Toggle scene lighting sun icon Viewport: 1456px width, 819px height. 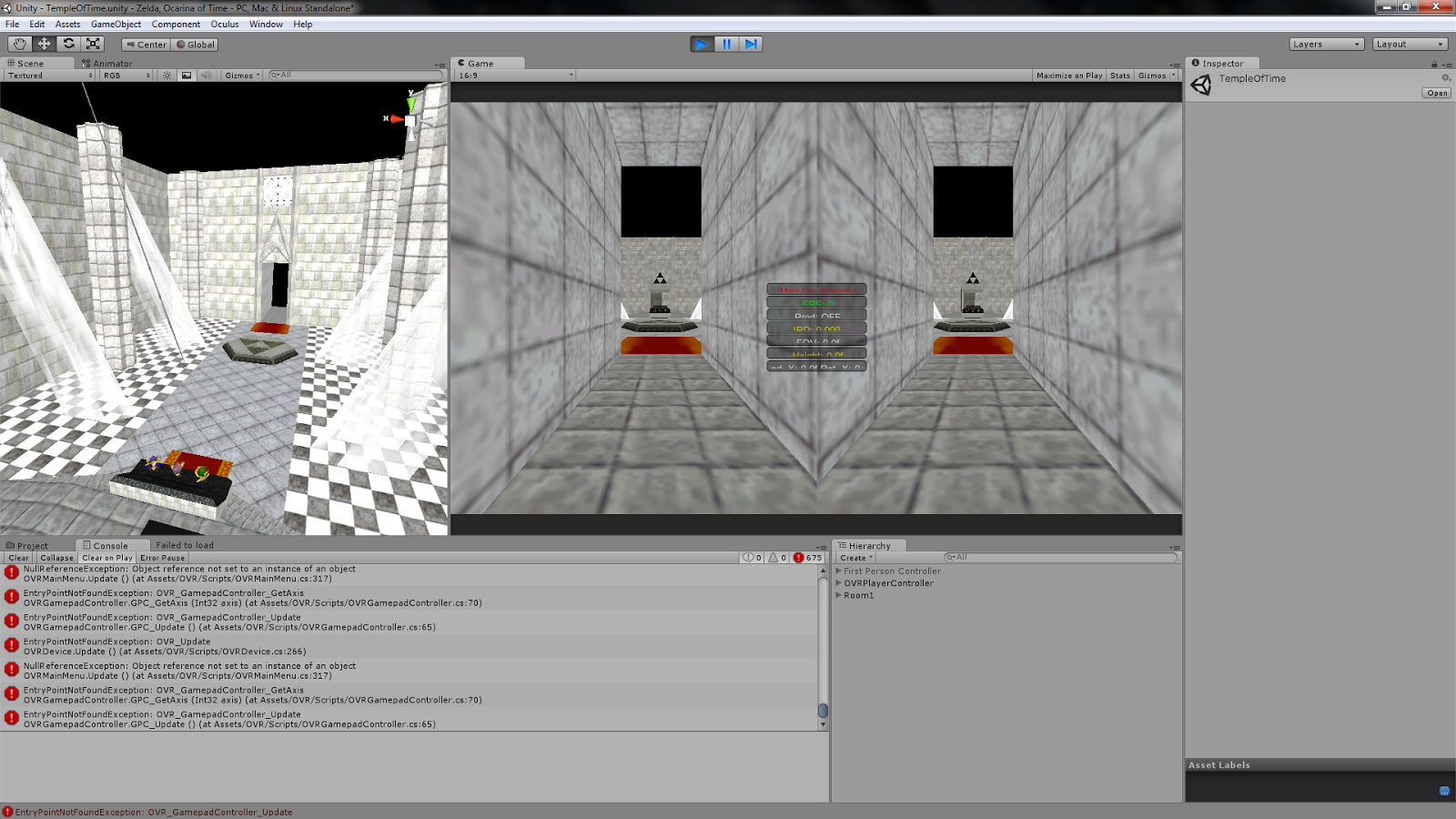tap(167, 76)
